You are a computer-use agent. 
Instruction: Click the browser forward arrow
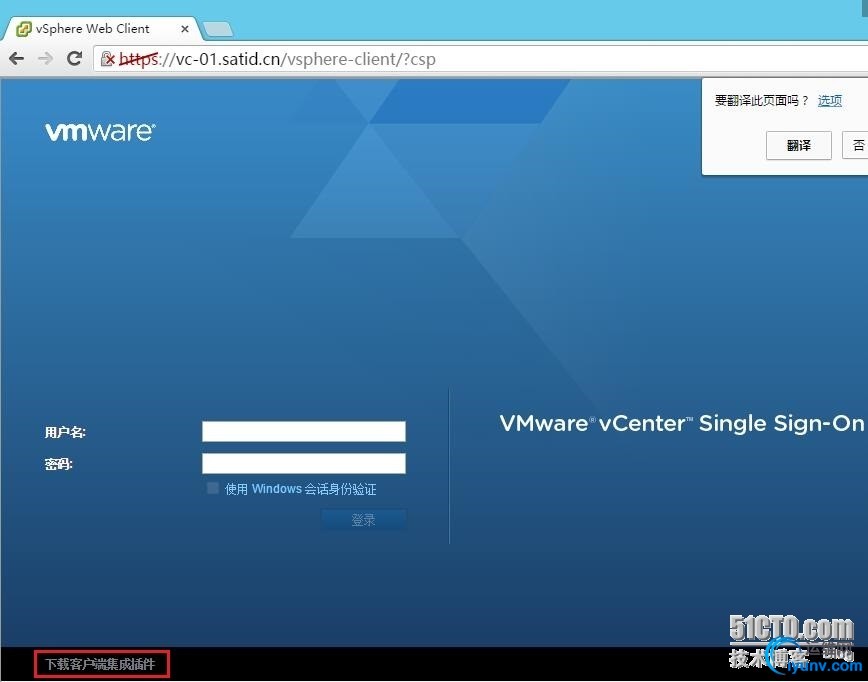click(x=45, y=59)
